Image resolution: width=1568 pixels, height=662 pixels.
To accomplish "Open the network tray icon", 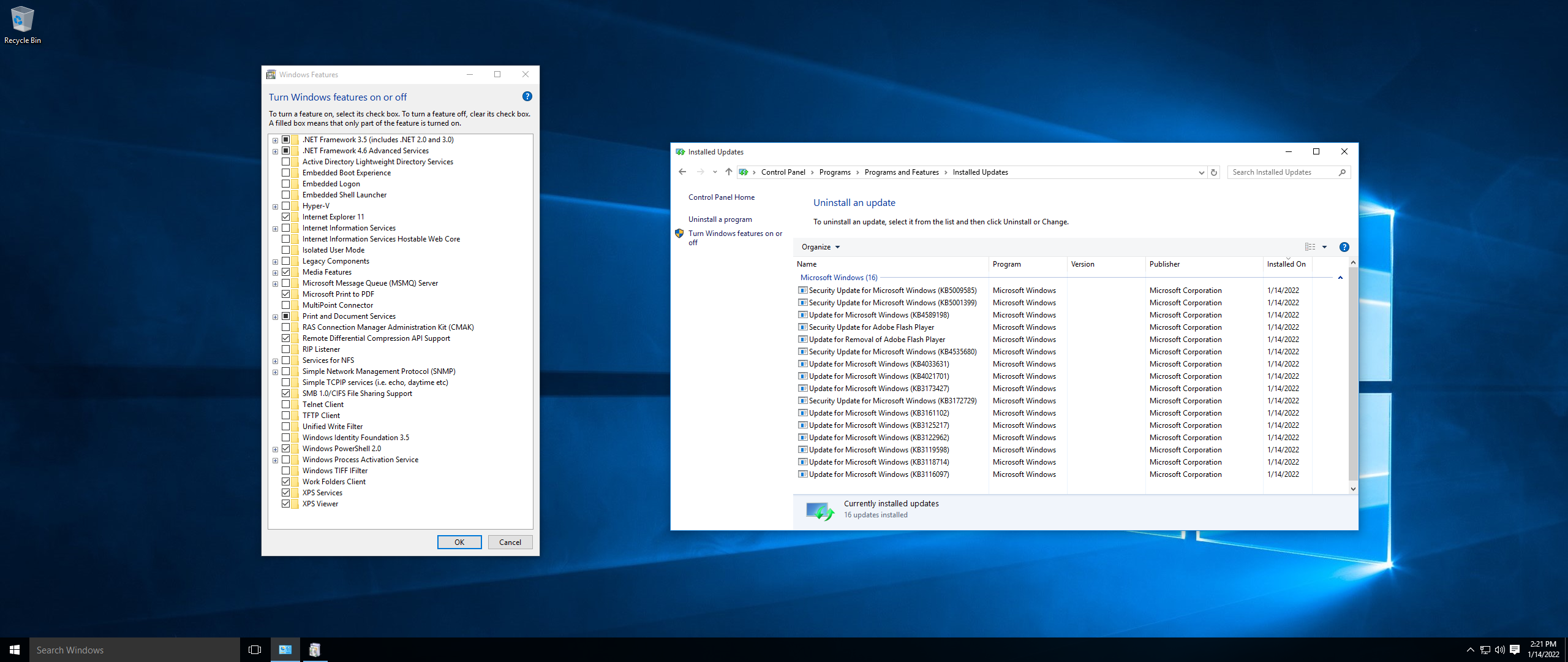I will 1485,650.
